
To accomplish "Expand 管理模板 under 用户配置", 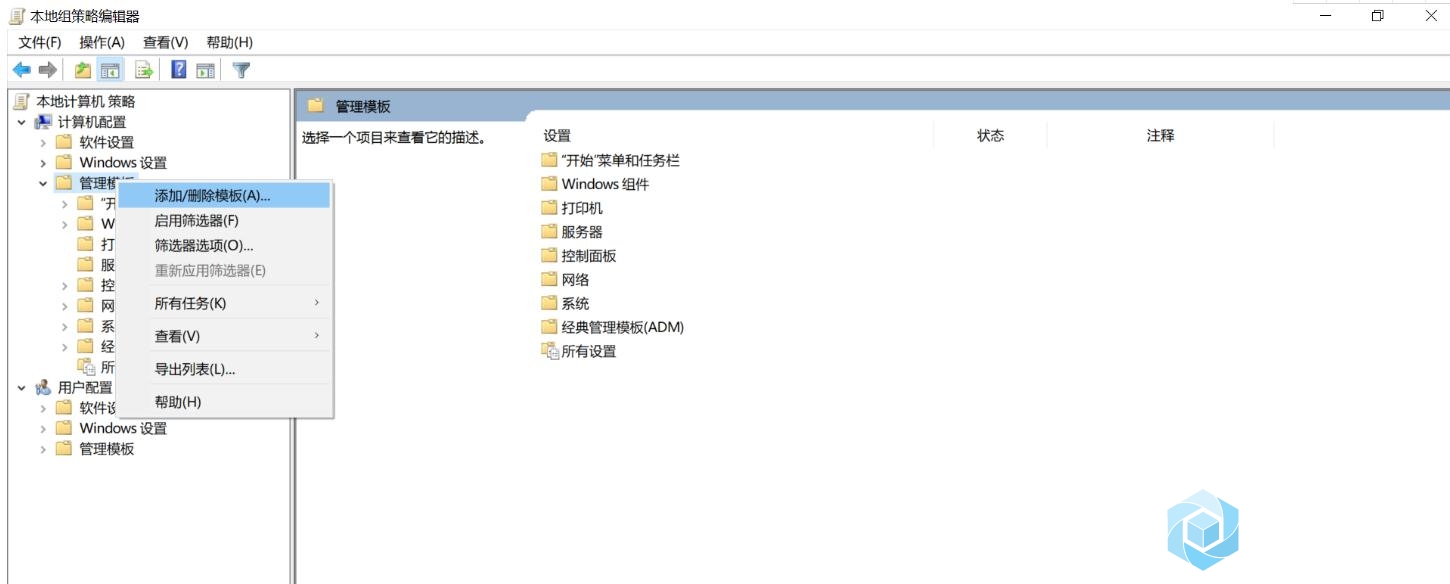I will point(43,449).
